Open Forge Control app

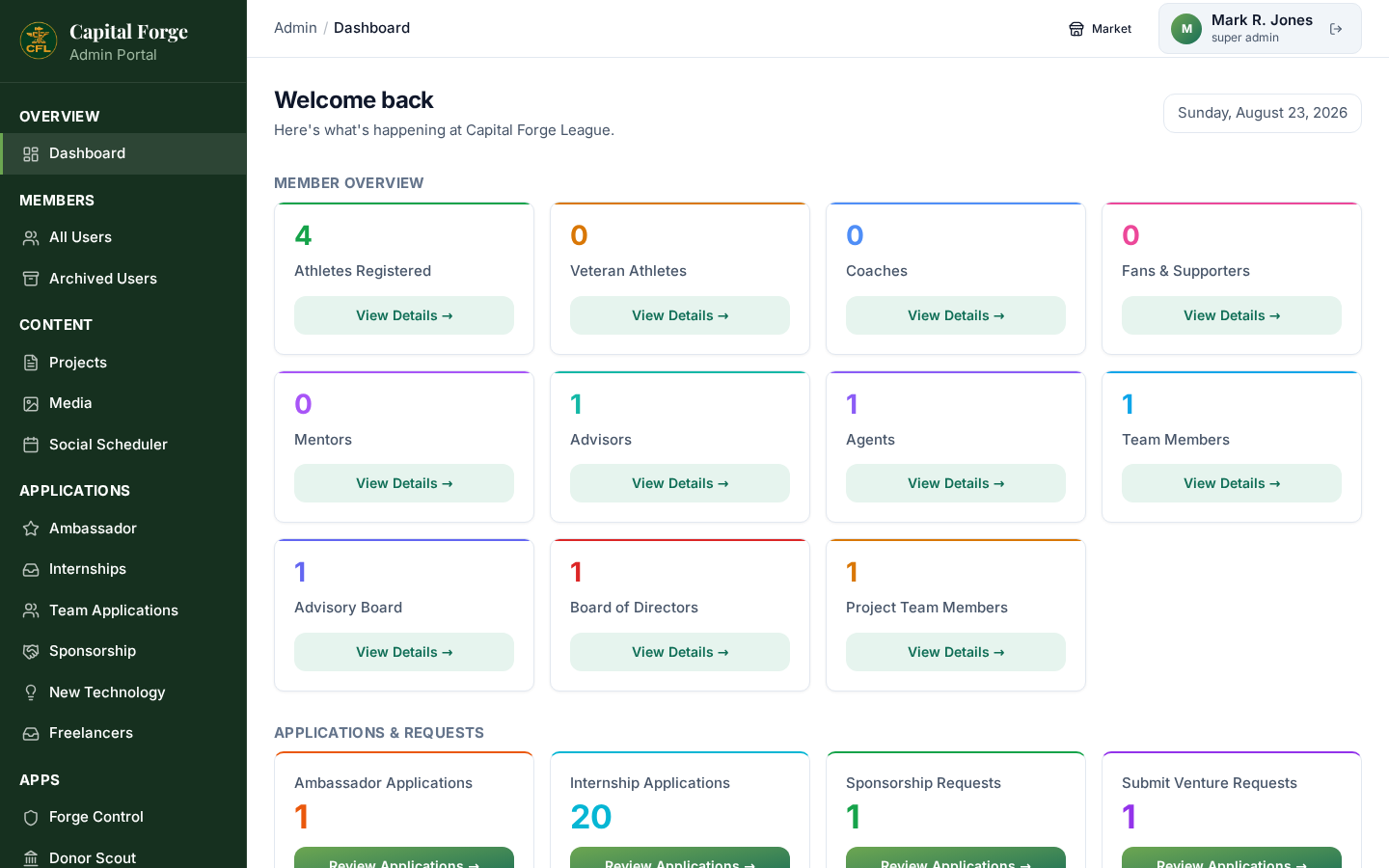[x=123, y=817]
